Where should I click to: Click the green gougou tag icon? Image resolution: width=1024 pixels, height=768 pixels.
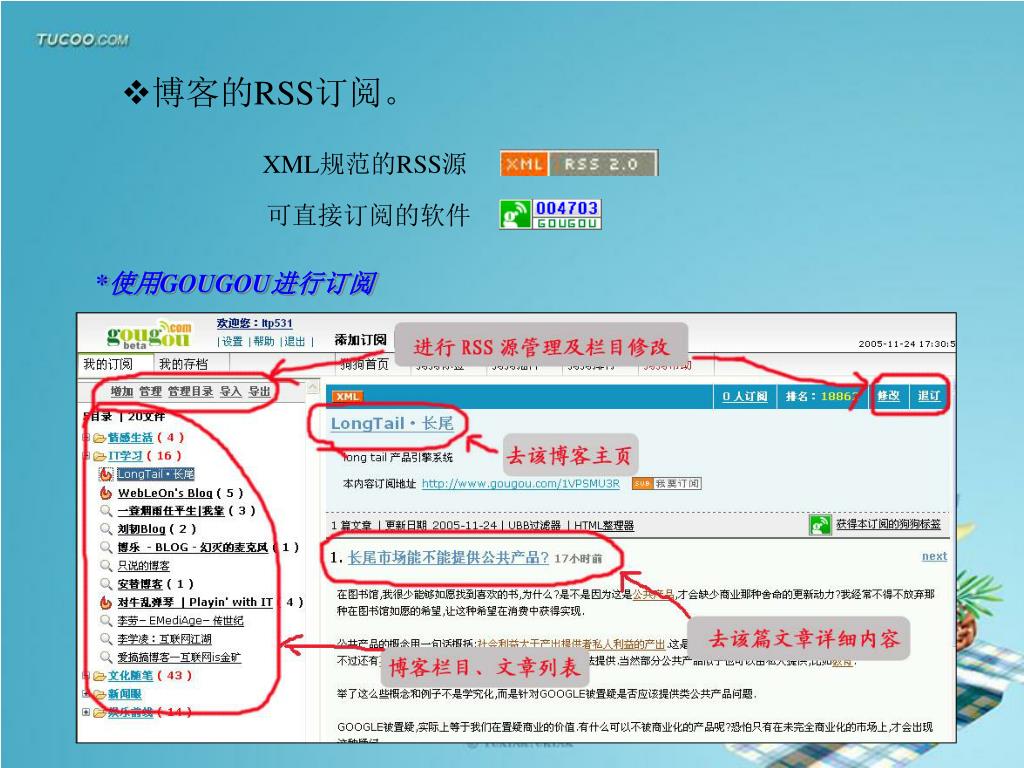[820, 524]
